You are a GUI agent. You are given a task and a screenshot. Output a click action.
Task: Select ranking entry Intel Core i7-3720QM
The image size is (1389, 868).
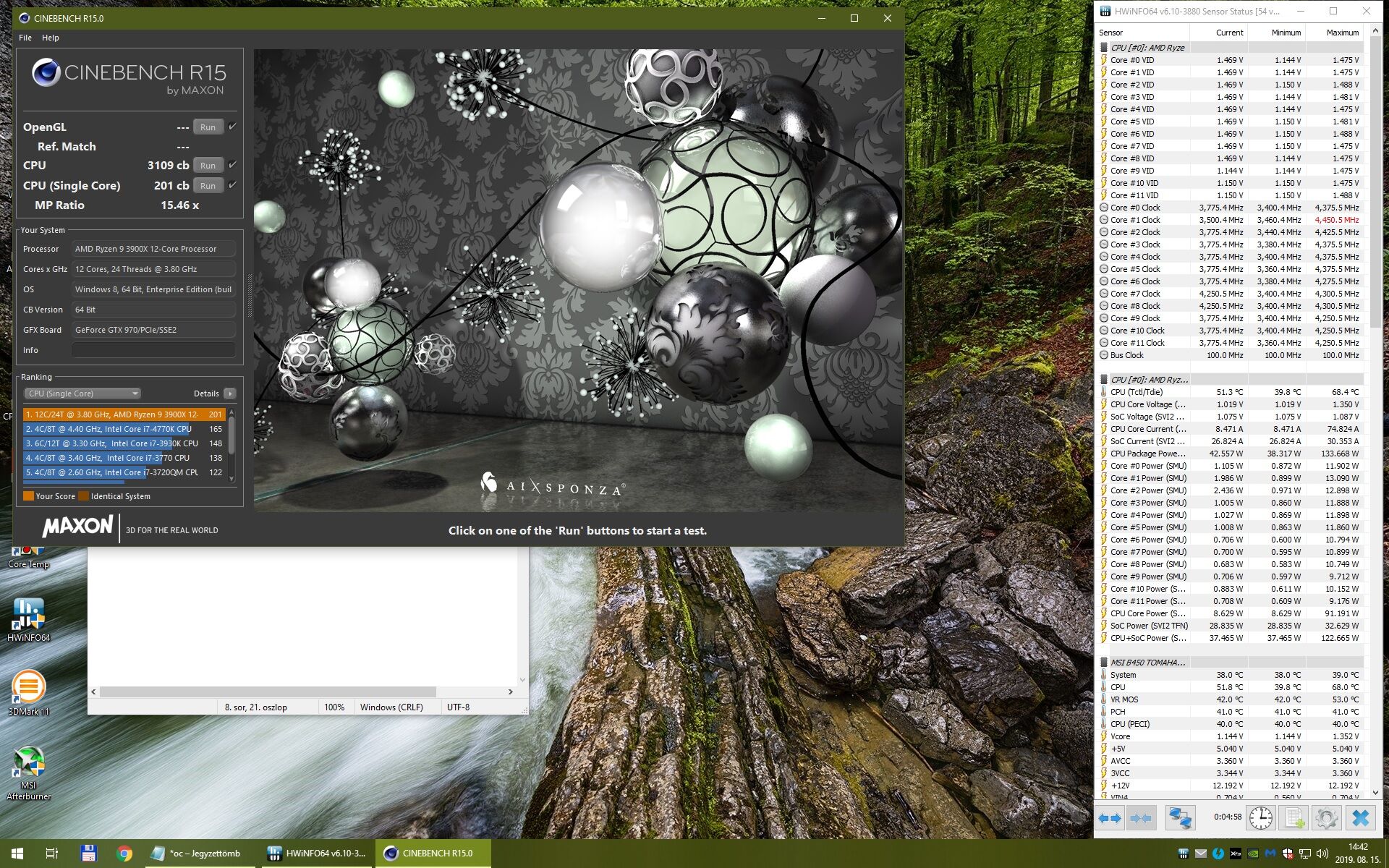coord(124,472)
